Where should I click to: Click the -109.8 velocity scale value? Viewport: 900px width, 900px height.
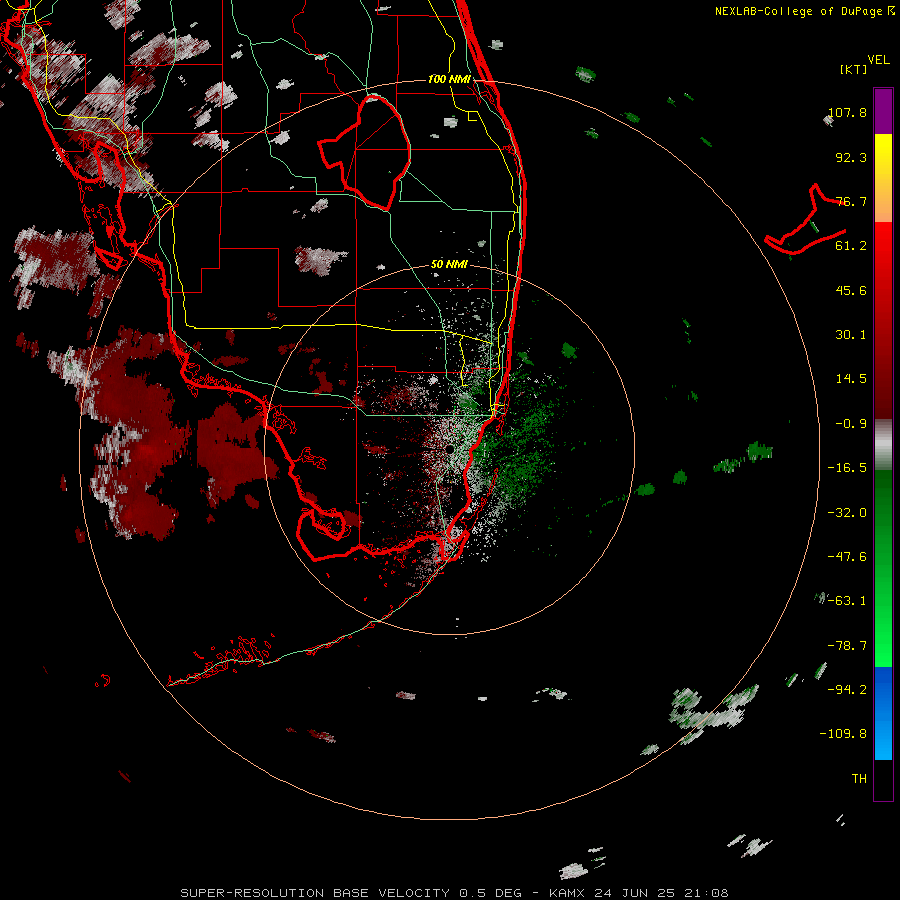pos(844,734)
